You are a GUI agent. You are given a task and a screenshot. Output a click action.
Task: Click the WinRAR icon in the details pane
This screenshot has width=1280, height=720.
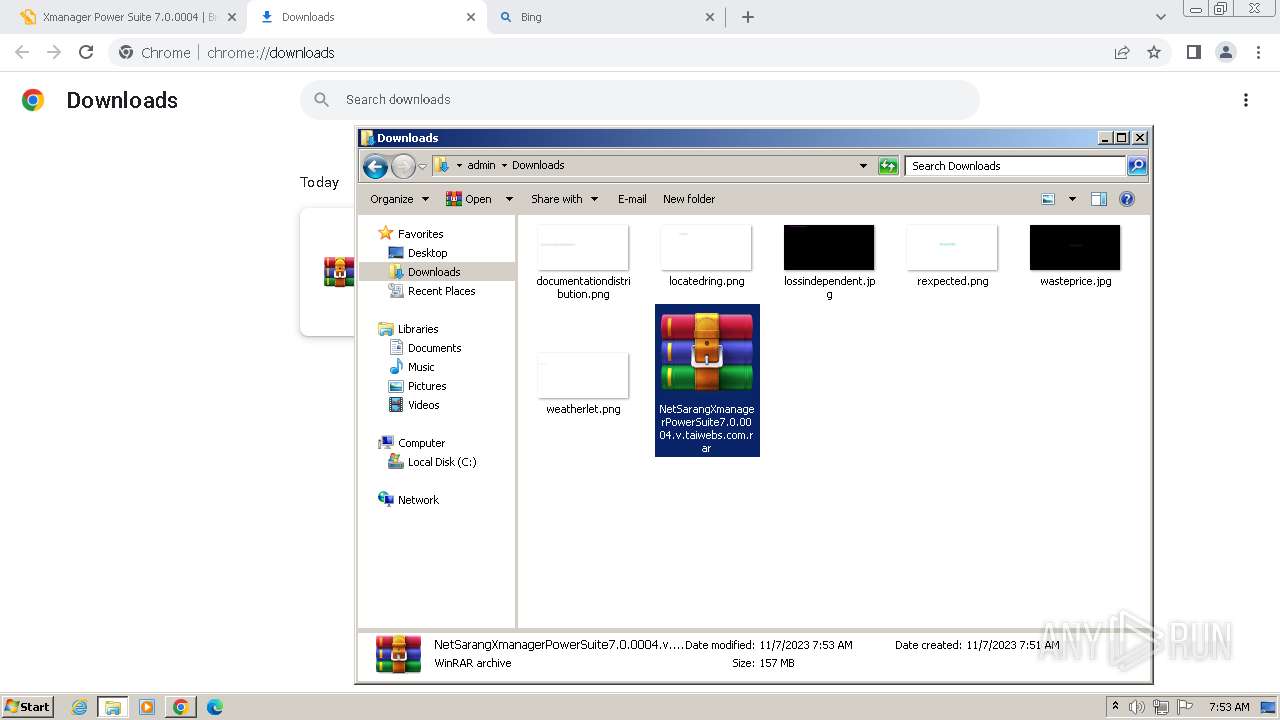click(x=398, y=654)
